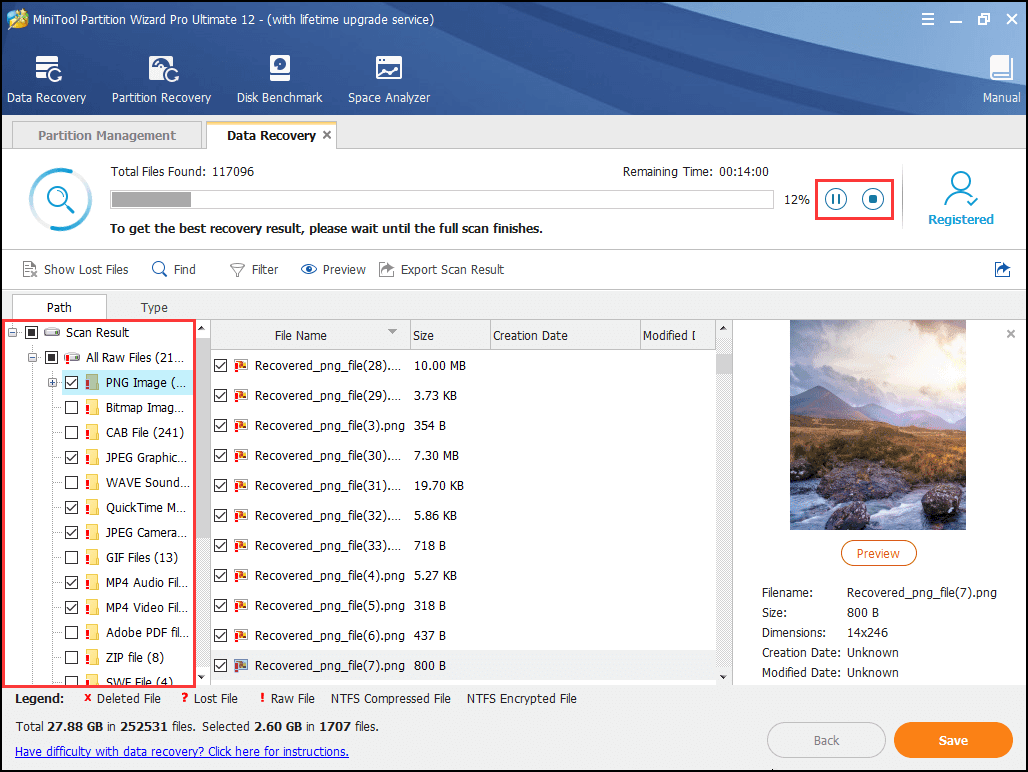
Task: Uncheck the MP4 Video File checkbox
Action: click(x=71, y=608)
